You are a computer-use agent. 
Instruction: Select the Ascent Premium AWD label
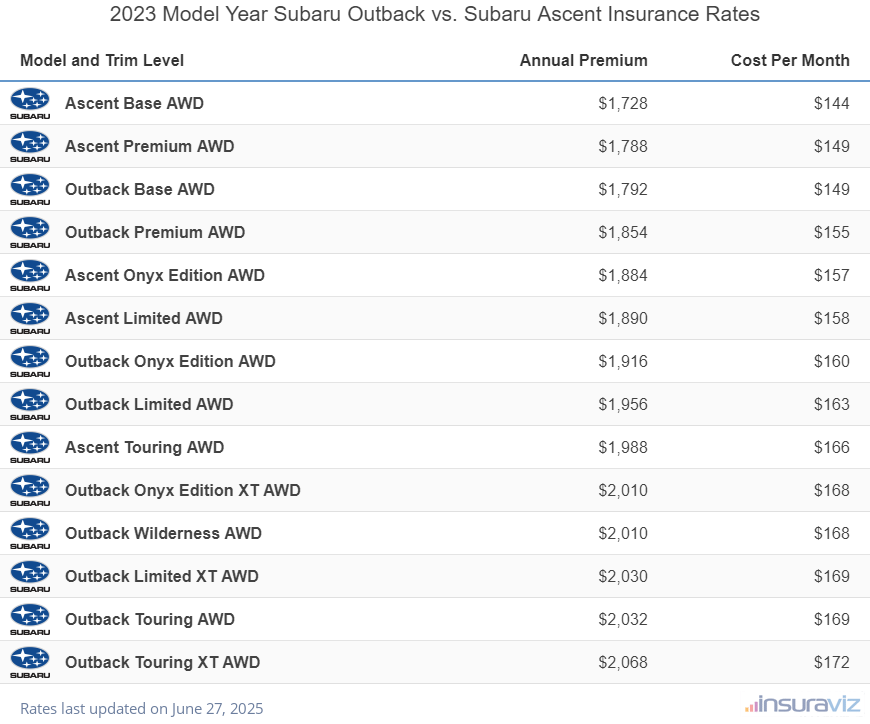click(x=150, y=146)
